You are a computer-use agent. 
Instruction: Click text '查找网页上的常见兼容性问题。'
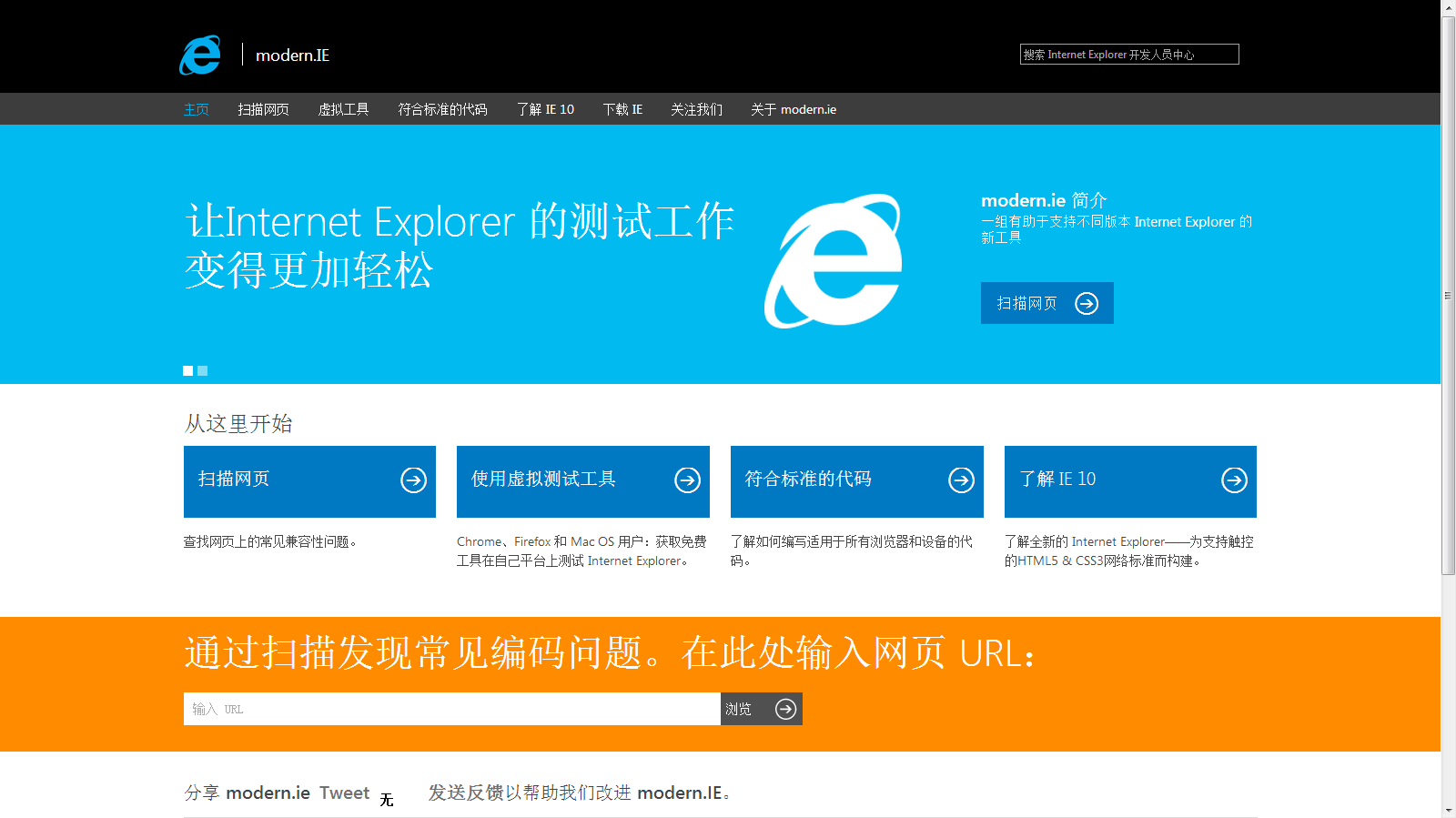(270, 541)
